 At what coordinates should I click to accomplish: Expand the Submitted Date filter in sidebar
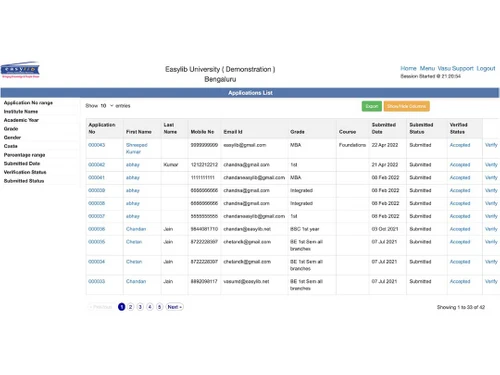(22, 163)
